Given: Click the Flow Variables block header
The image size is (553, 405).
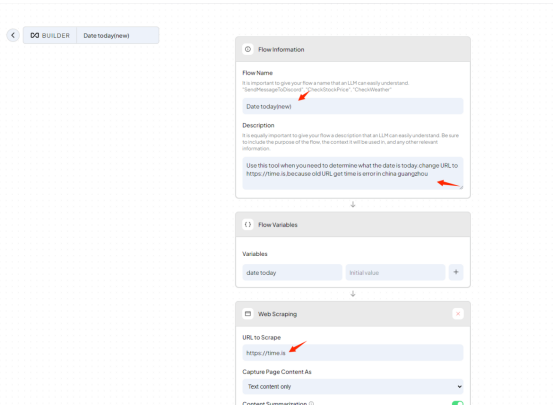Looking at the screenshot, I should point(353,224).
